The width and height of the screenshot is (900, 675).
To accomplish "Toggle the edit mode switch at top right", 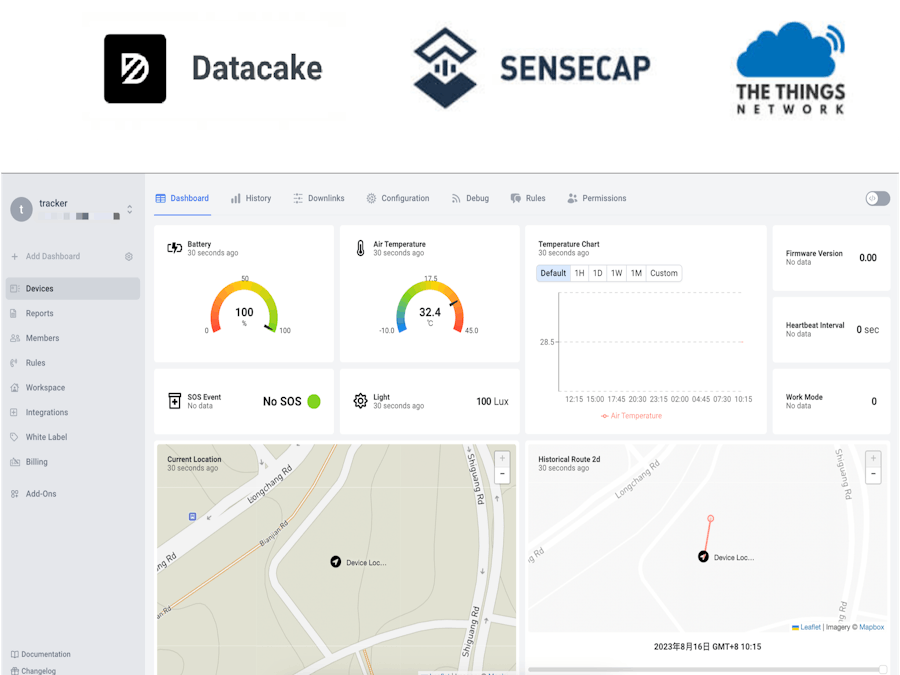I will point(878,199).
